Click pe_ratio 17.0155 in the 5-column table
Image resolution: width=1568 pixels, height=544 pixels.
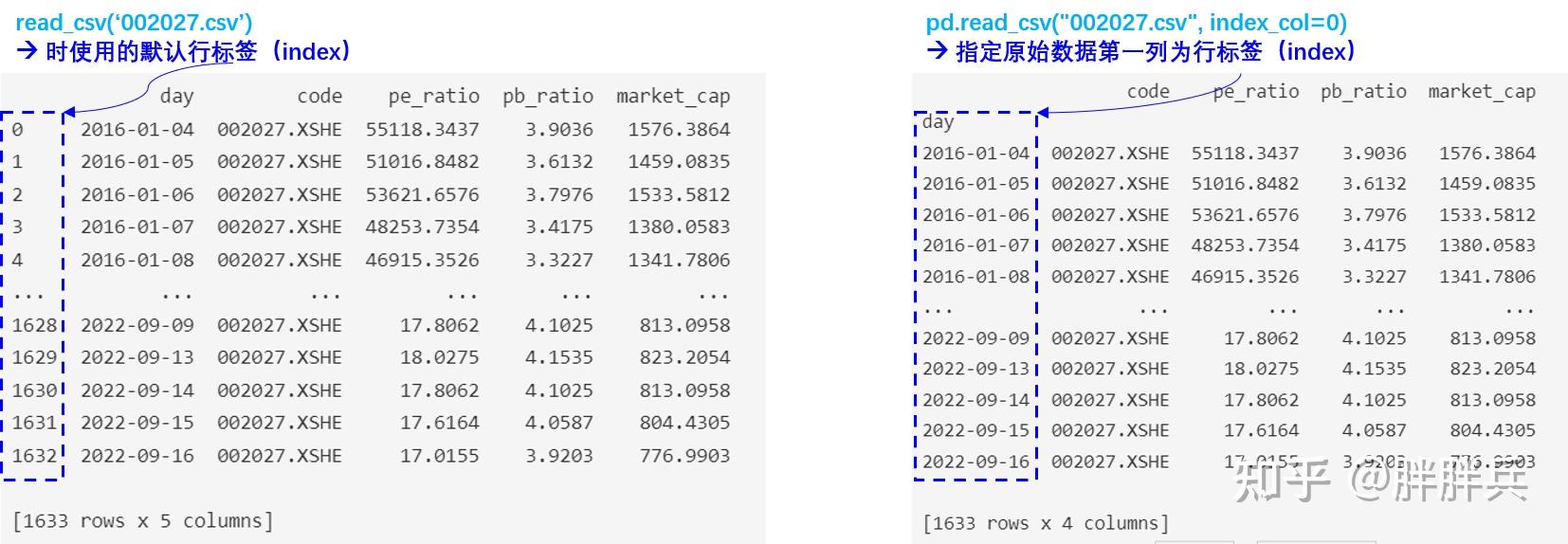440,456
